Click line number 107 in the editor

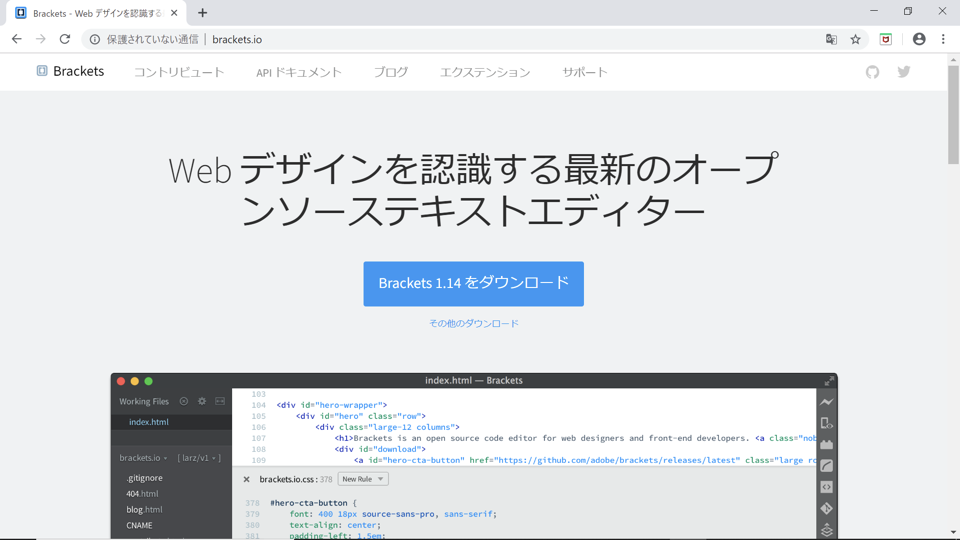(258, 438)
